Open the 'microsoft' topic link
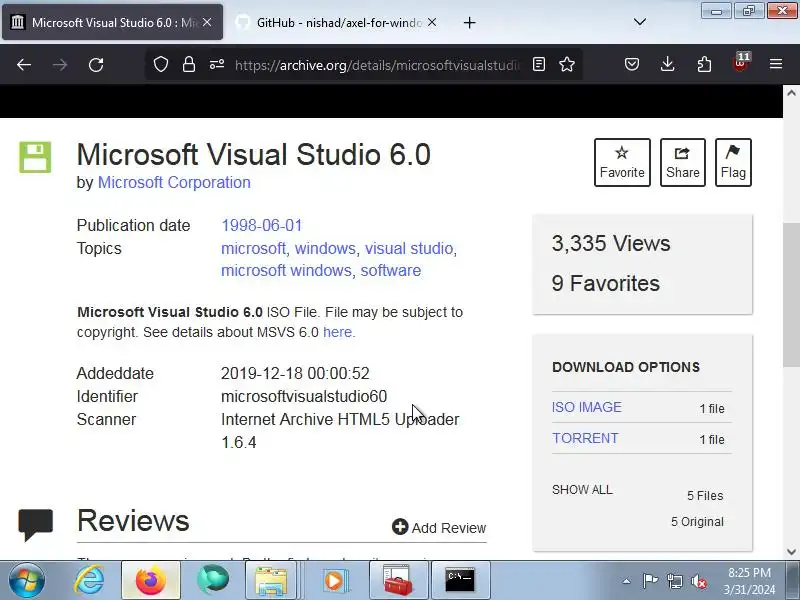 253,248
